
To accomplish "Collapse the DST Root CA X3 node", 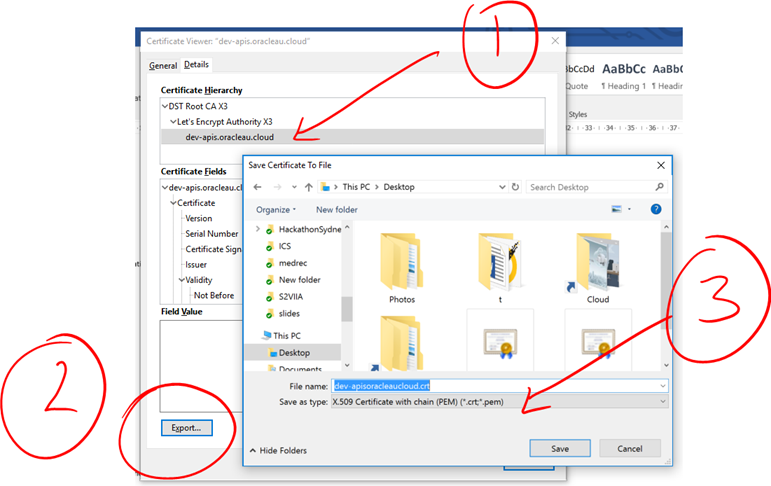I will pyautogui.click(x=165, y=105).
